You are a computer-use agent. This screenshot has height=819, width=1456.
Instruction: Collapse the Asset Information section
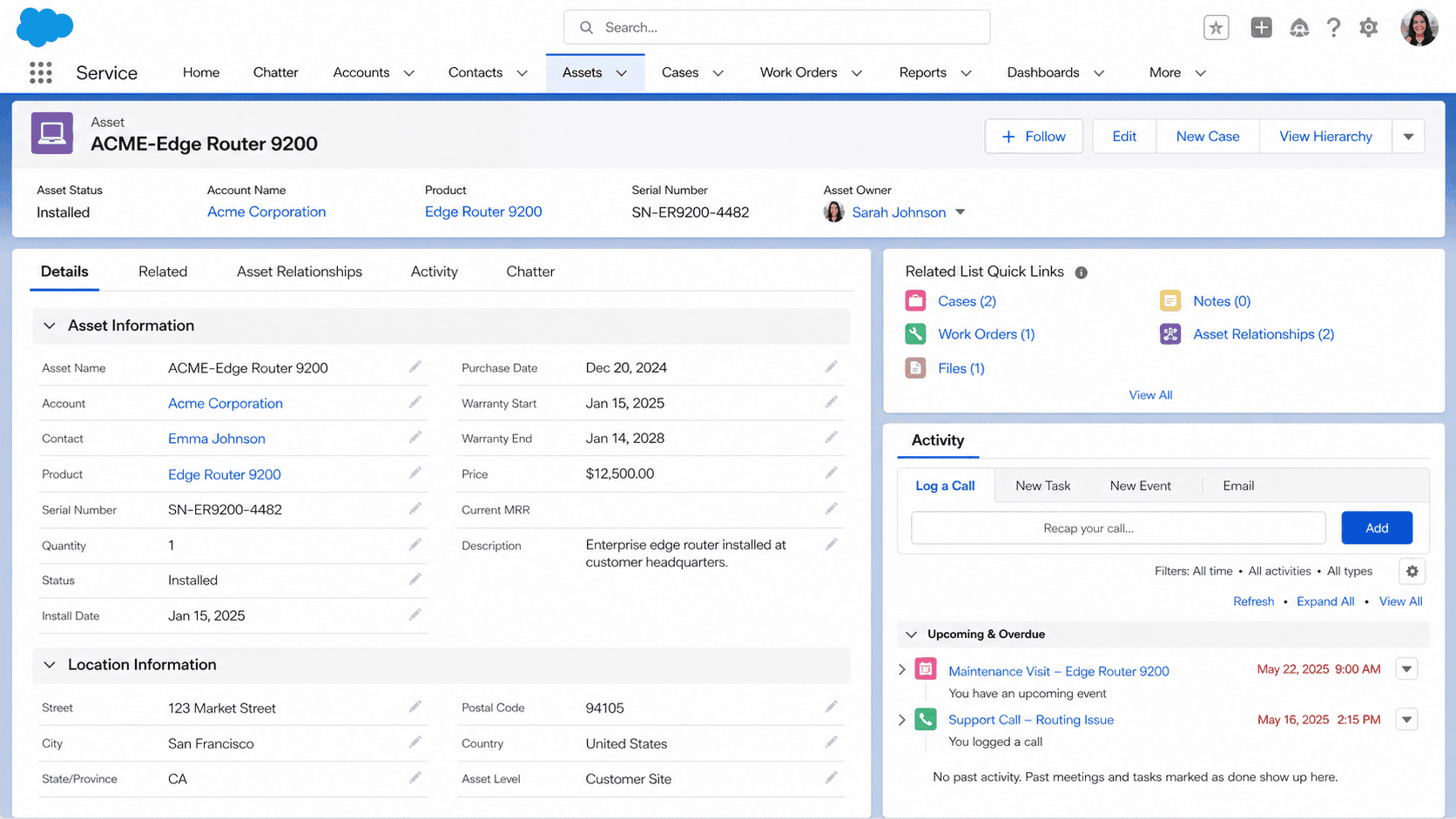click(x=50, y=326)
